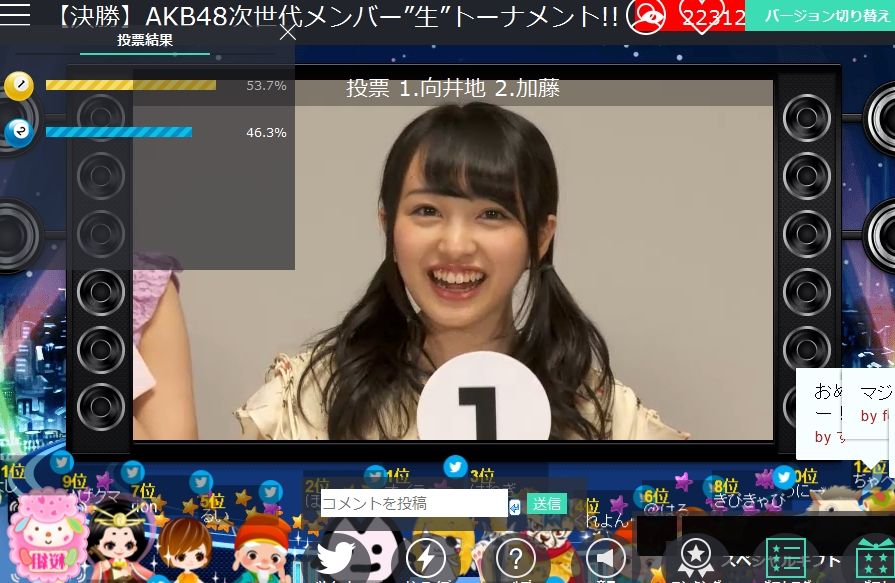
Task: Toggle sound with the speaker icon
Action: pos(606,558)
